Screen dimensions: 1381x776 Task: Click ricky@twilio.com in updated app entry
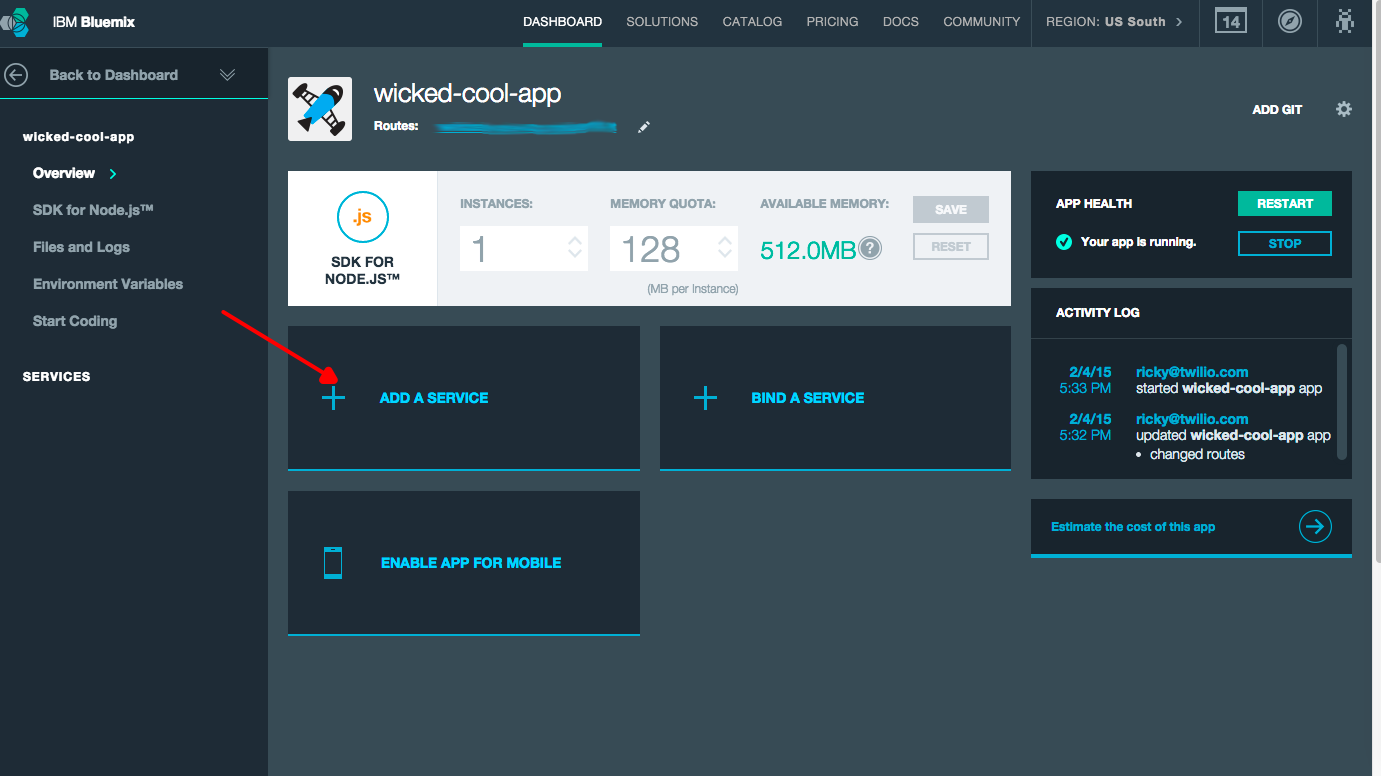click(1192, 419)
